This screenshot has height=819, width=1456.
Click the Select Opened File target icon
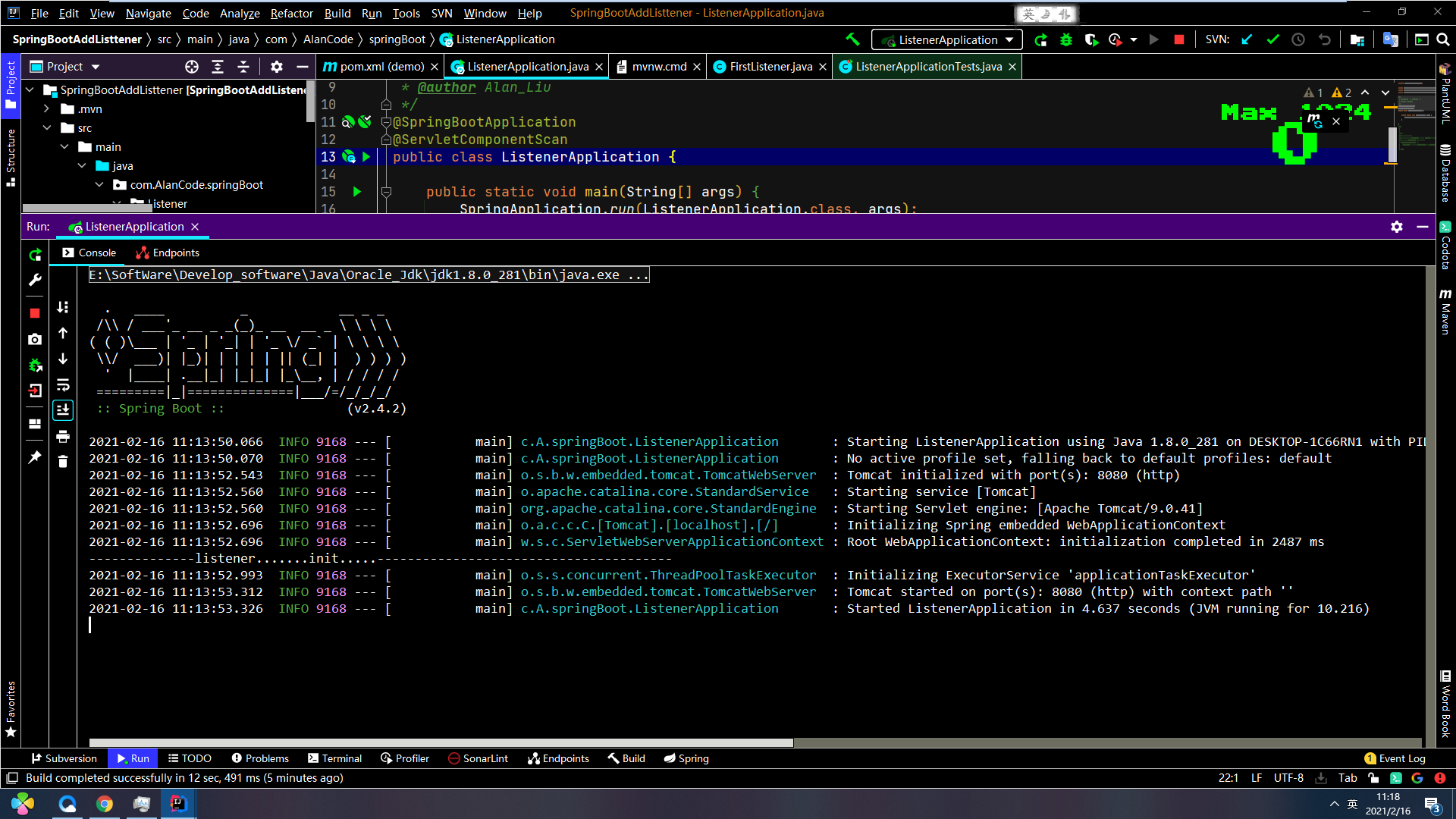192,67
